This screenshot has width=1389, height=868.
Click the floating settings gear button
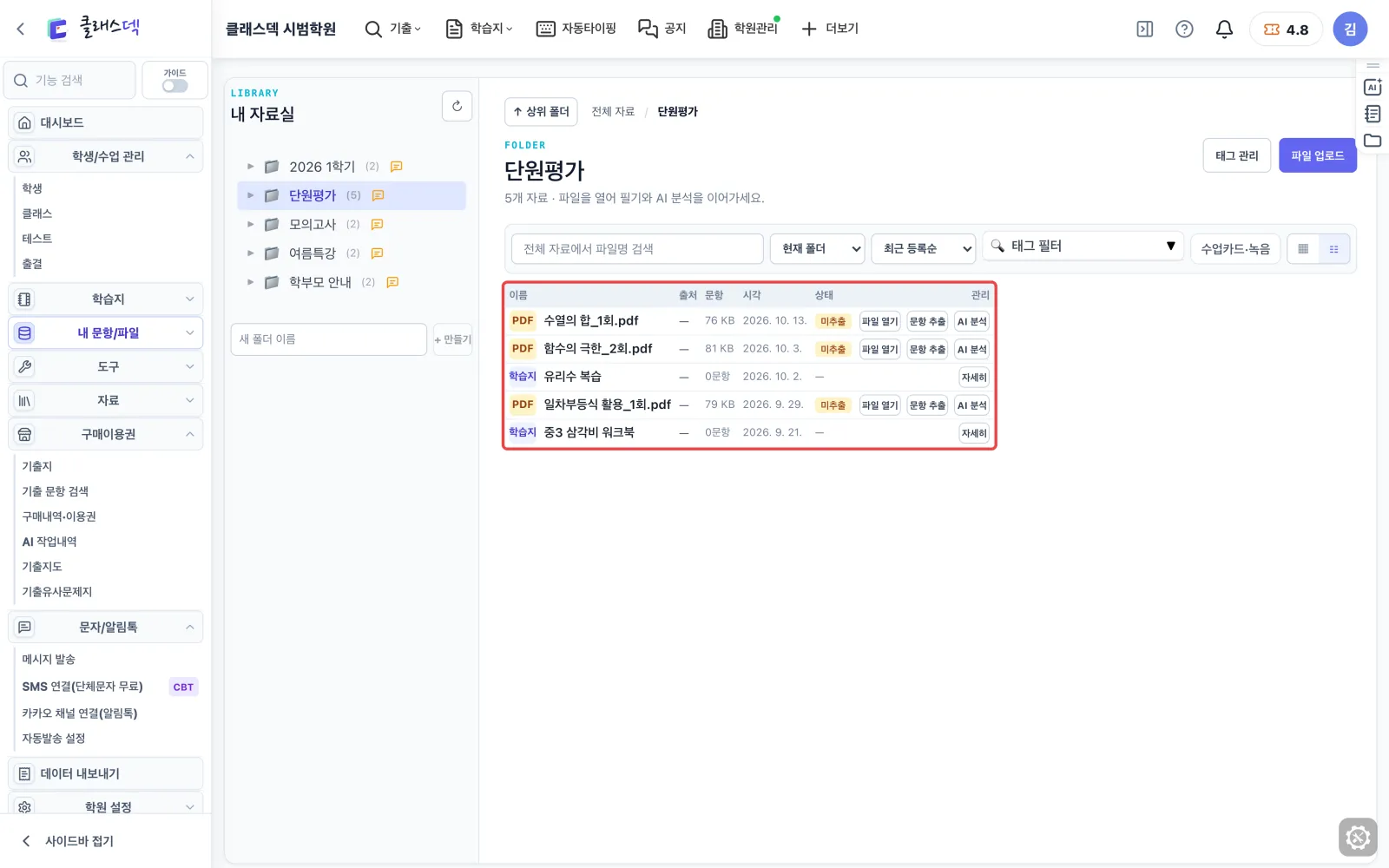click(1358, 838)
